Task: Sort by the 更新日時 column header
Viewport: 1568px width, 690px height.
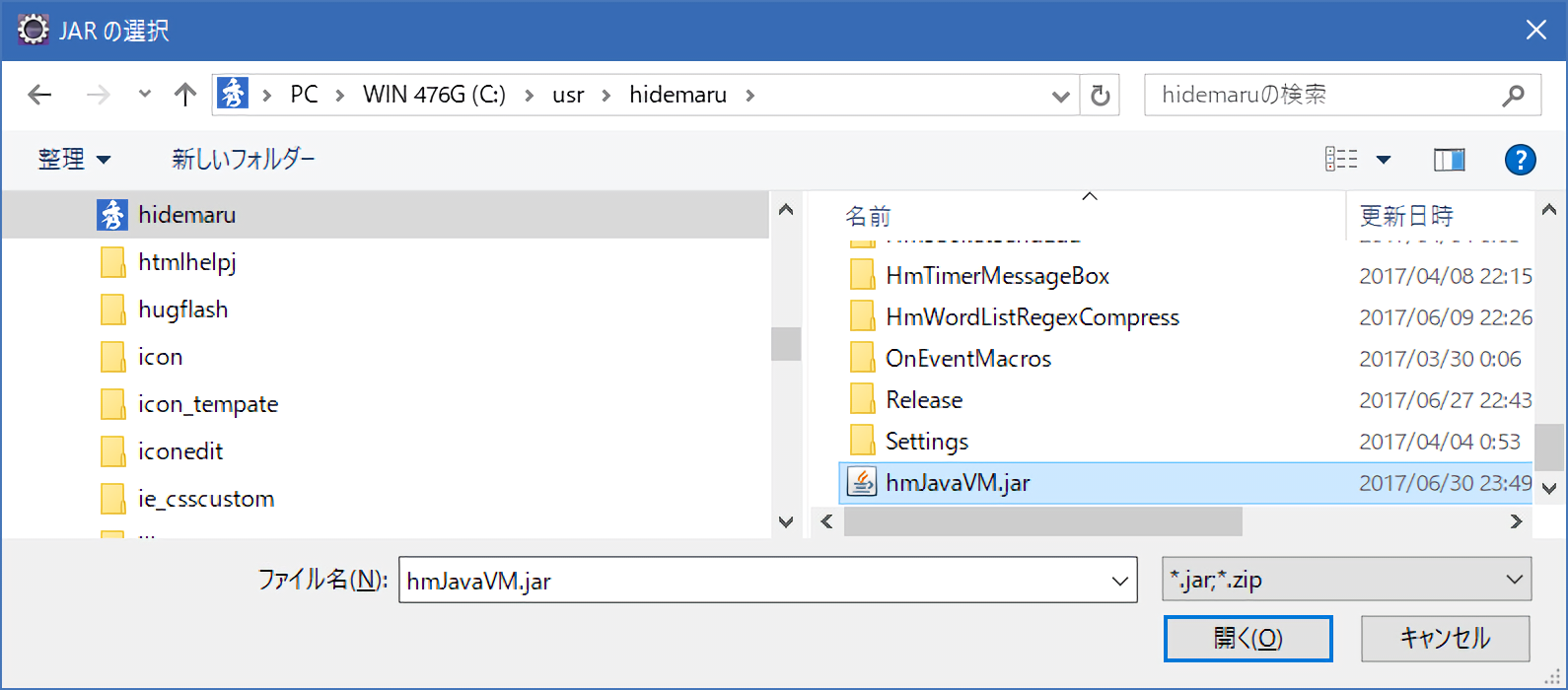Action: click(x=1406, y=216)
